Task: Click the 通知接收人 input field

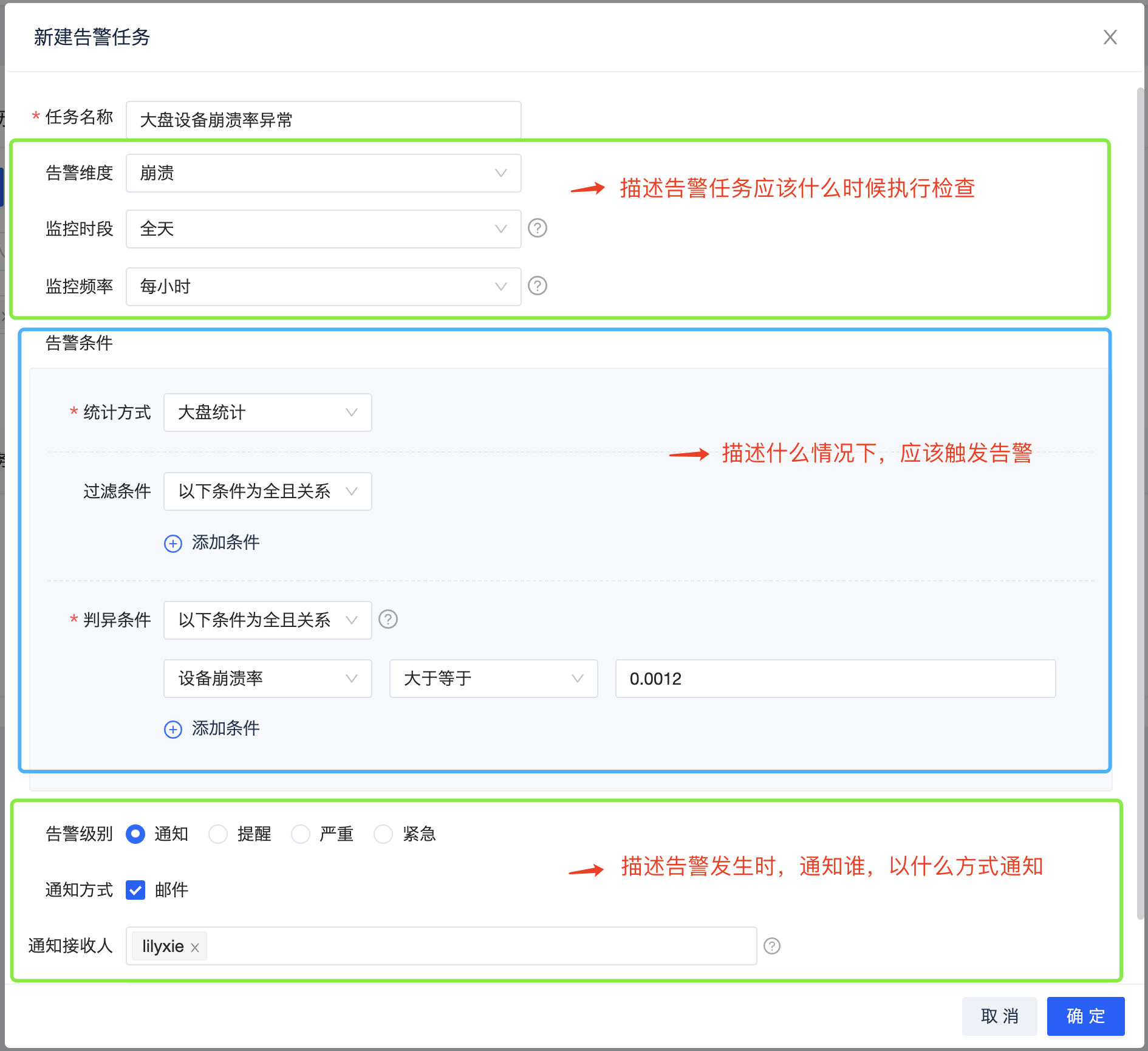Action: (x=442, y=946)
